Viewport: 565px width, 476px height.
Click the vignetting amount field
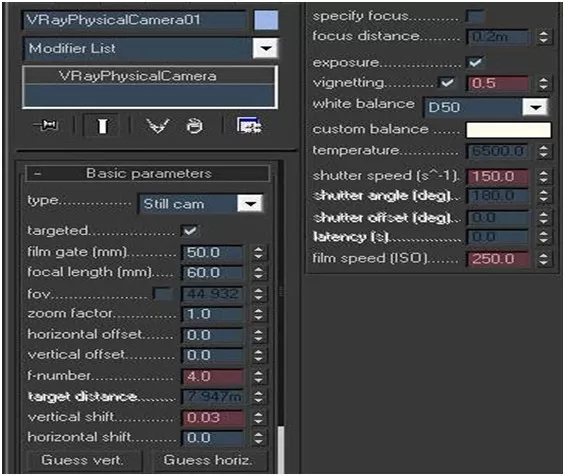click(498, 84)
